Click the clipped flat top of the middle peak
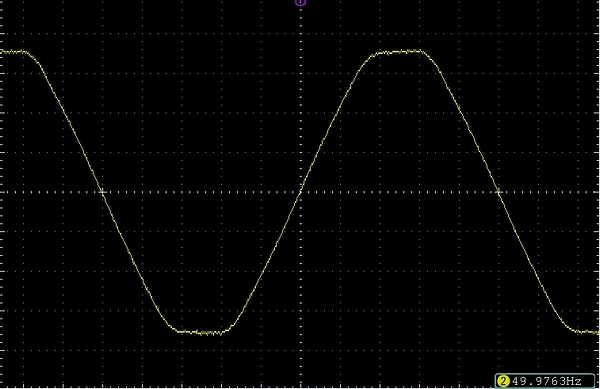Screen dimensions: 600x389 398,52
